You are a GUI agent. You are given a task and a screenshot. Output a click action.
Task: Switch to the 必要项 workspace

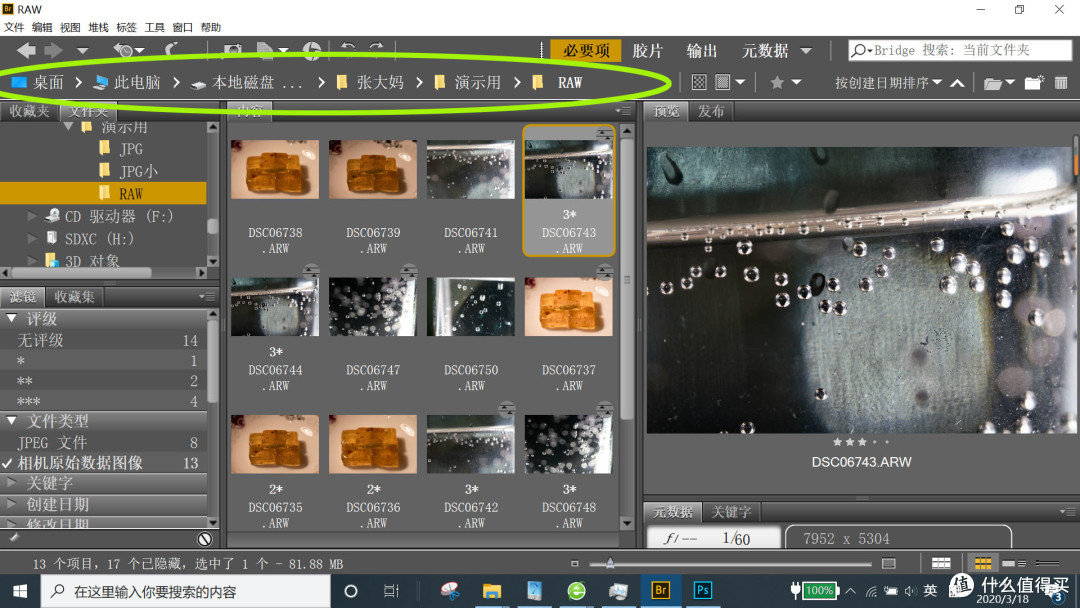click(586, 50)
